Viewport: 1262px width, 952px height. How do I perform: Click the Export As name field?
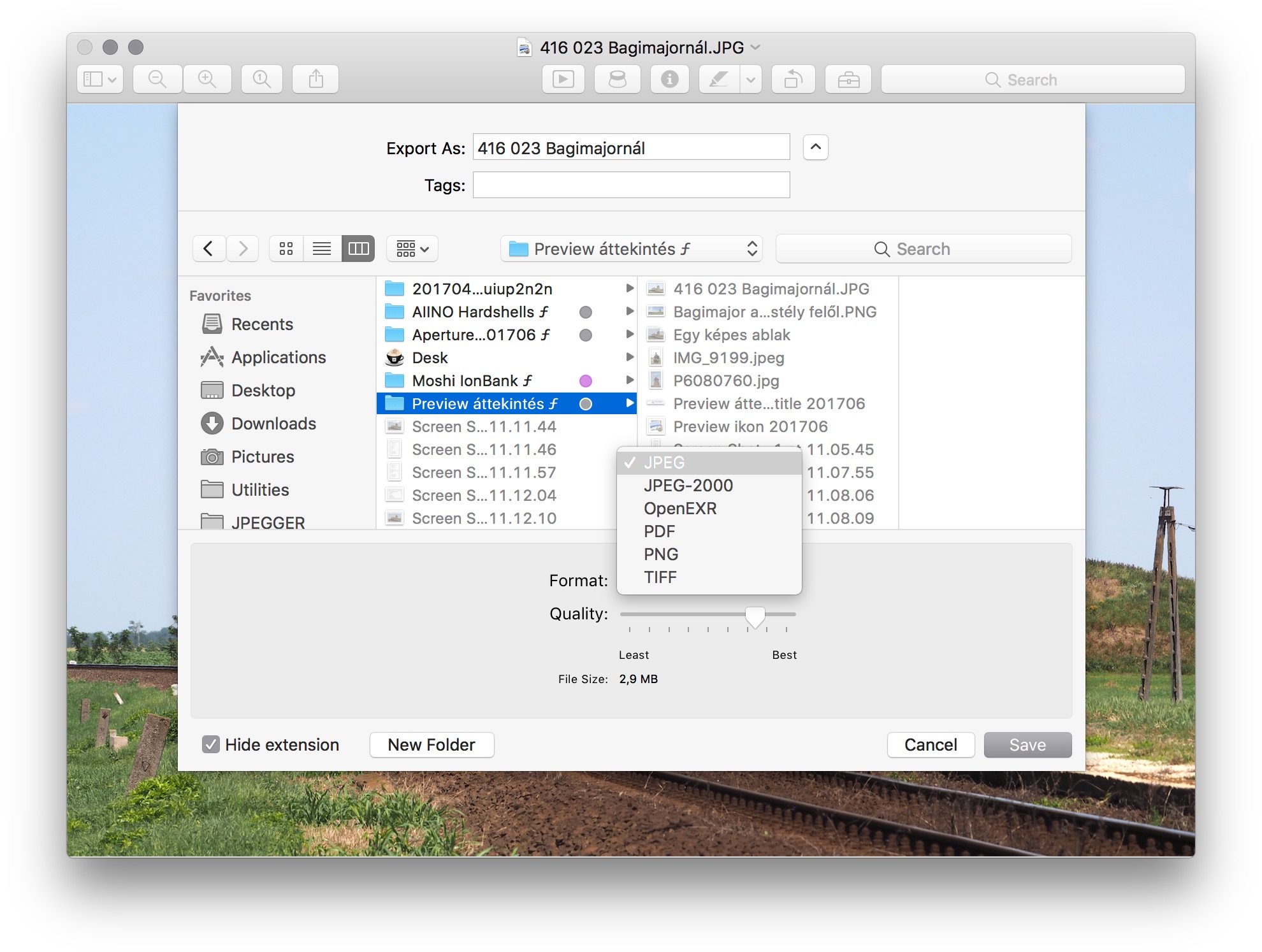point(631,147)
